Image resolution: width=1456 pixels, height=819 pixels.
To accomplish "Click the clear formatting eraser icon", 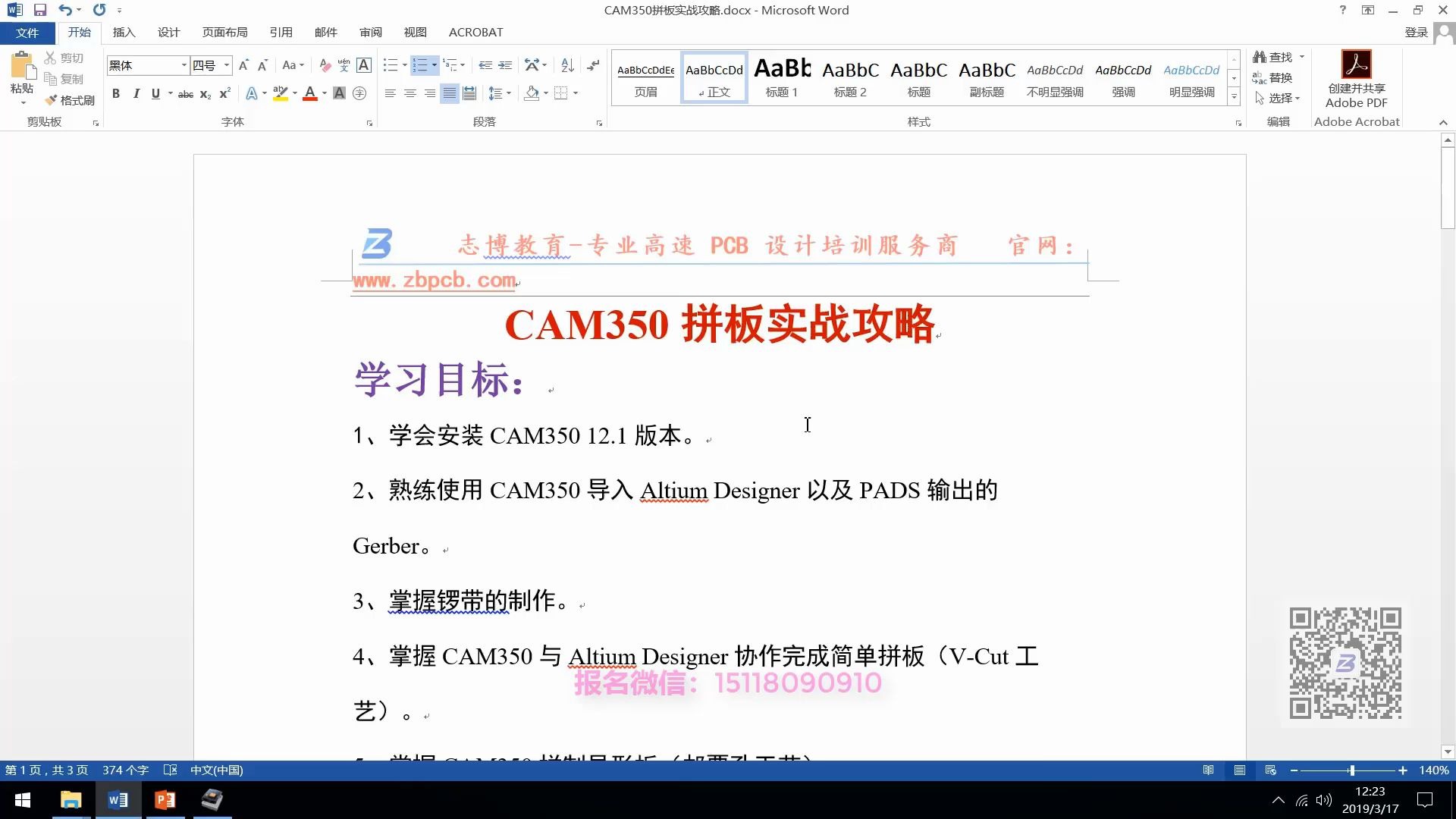I will click(325, 66).
